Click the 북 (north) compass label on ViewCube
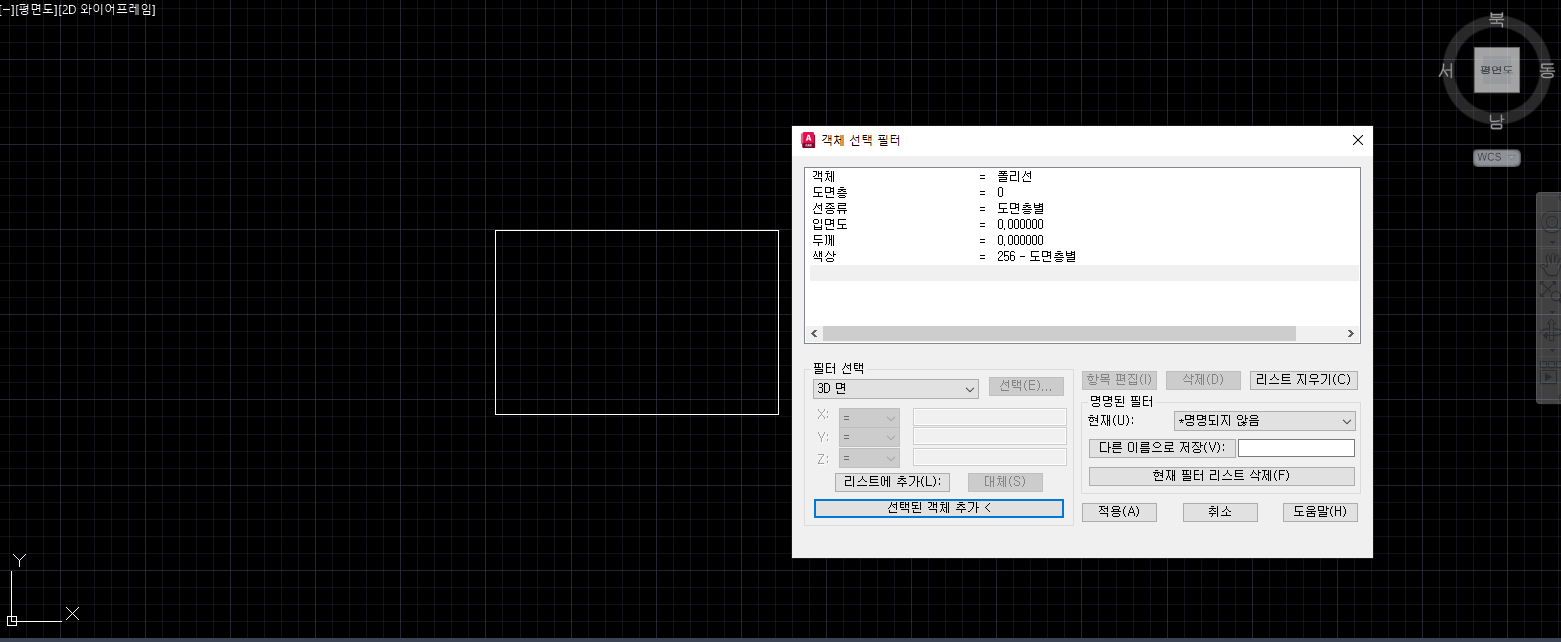The image size is (1561, 642). click(1496, 19)
